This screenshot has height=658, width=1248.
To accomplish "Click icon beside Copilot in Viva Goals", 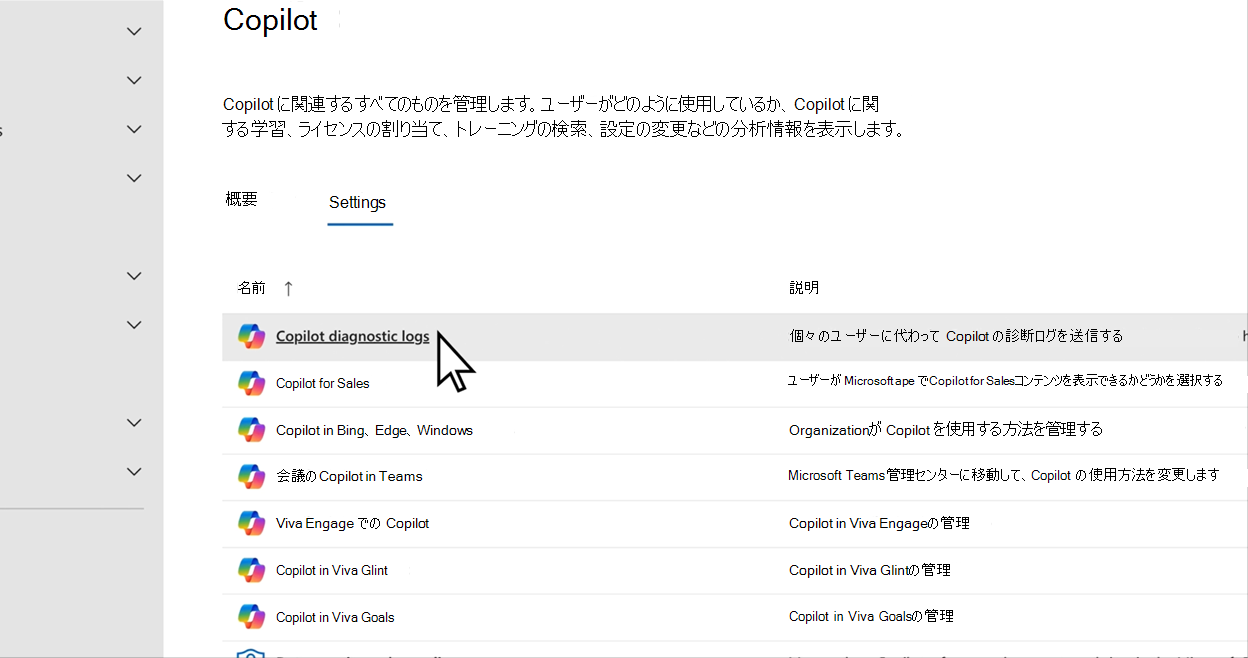I will pyautogui.click(x=251, y=617).
